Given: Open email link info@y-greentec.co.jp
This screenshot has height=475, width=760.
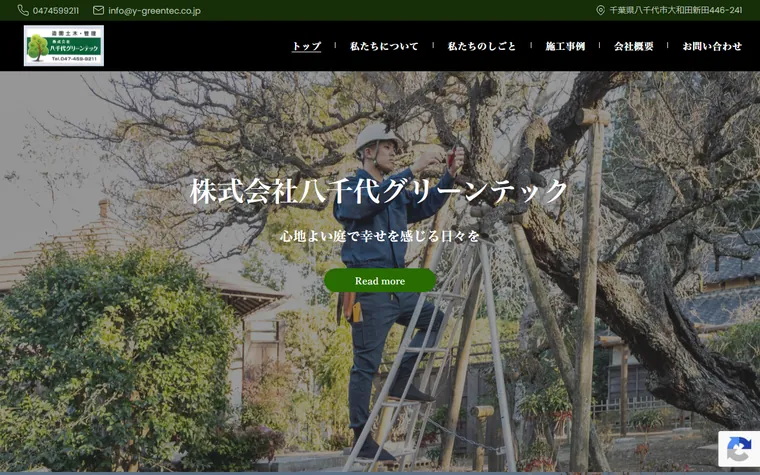Looking at the screenshot, I should 155,11.
